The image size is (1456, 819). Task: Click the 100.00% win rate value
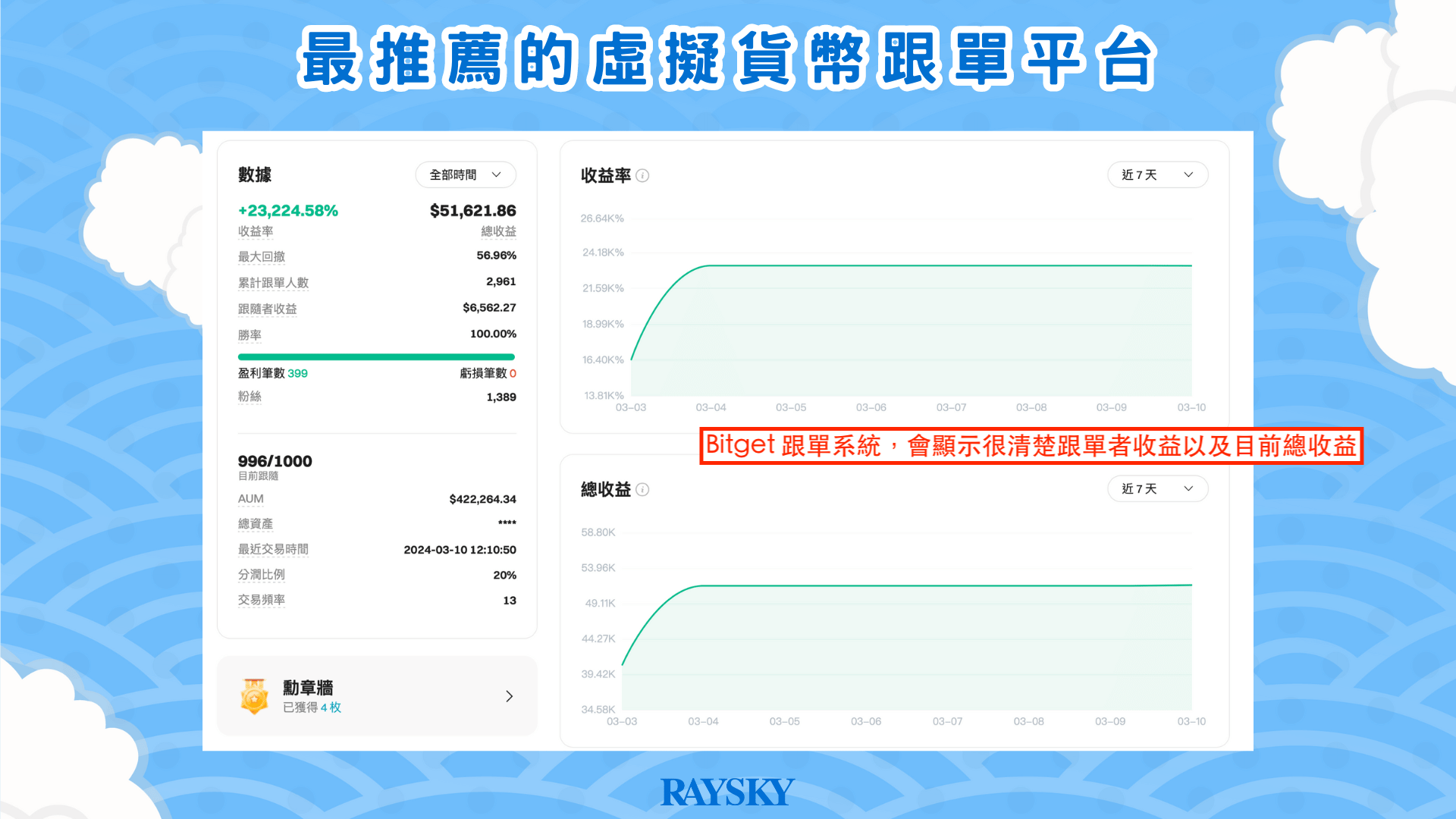point(493,334)
